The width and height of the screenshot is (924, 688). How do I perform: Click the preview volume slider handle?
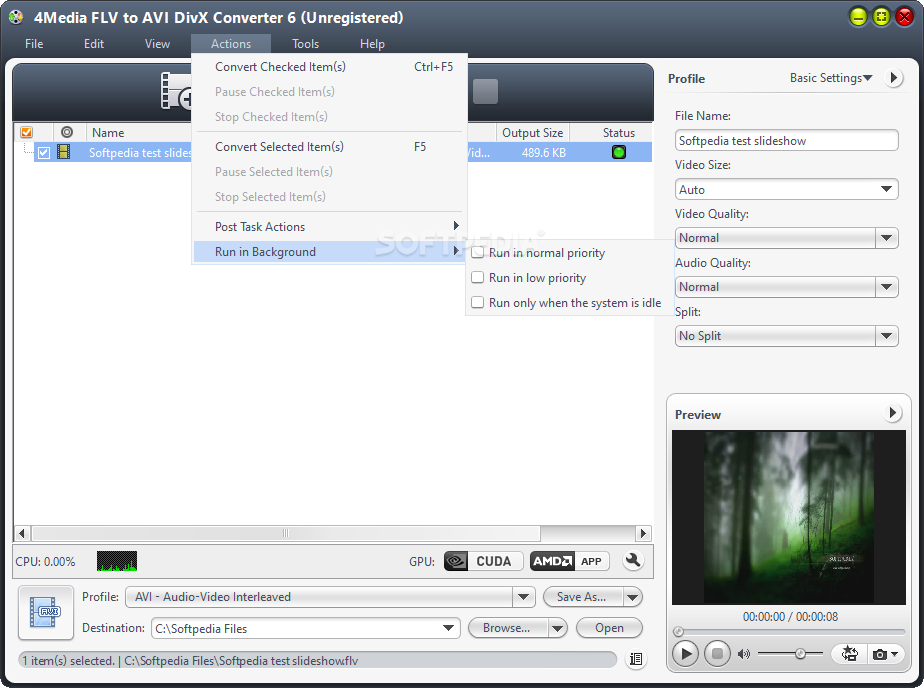(x=800, y=654)
